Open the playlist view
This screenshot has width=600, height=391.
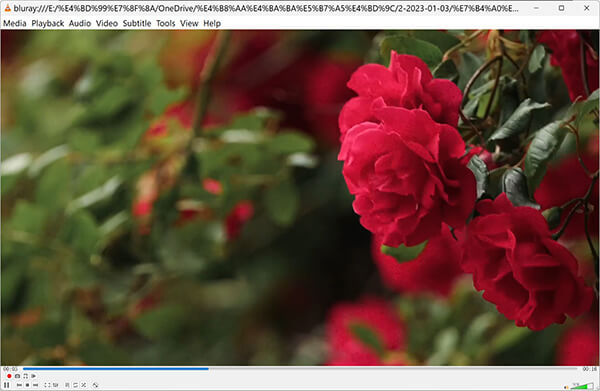coord(67,385)
